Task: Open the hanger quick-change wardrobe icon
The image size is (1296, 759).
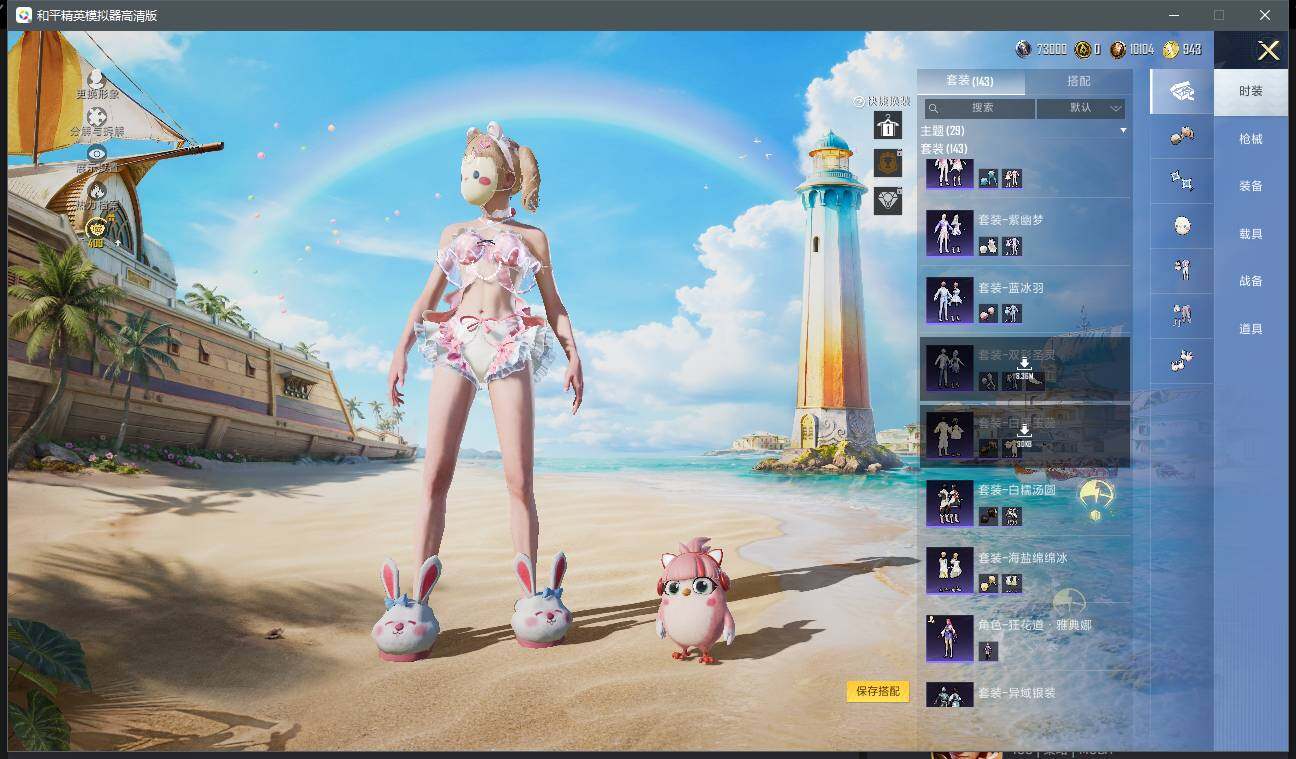Action: pos(887,125)
